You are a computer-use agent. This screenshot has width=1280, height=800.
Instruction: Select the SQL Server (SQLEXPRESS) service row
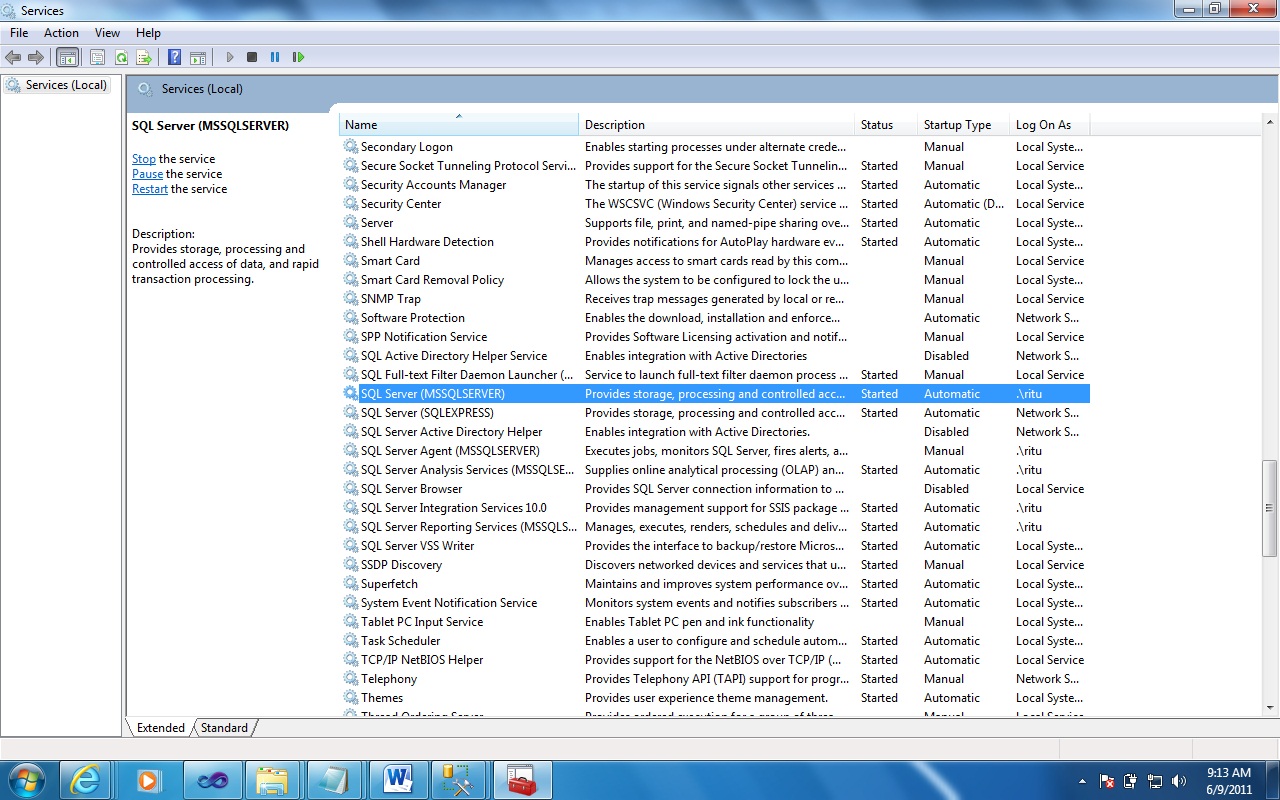pyautogui.click(x=714, y=413)
